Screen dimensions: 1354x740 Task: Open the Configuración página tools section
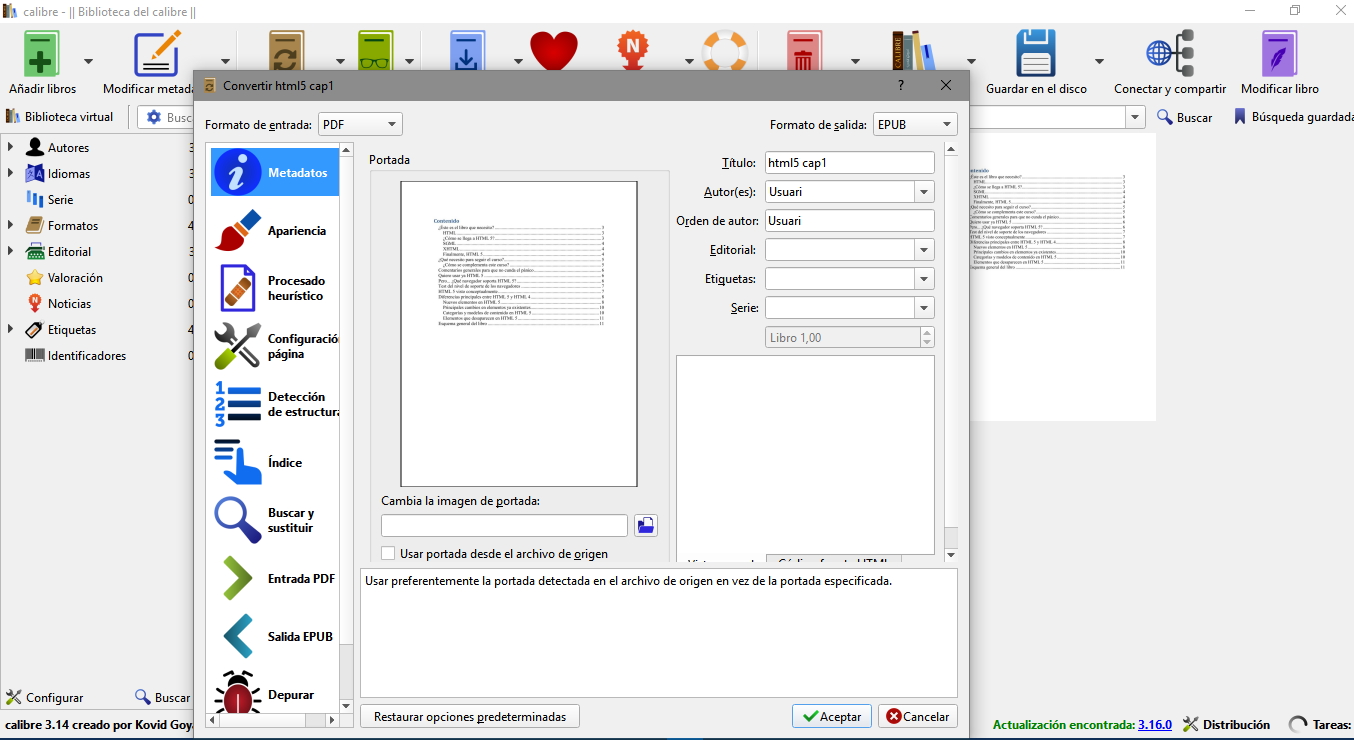(275, 346)
